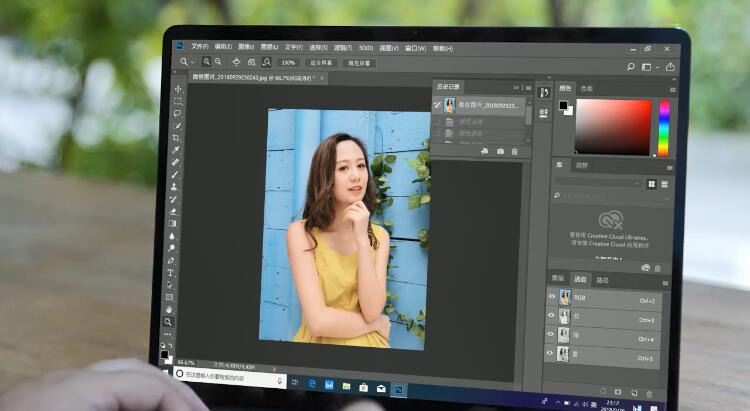Viewport: 750px width, 411px height.
Task: Select the Hand tool
Action: point(169,310)
